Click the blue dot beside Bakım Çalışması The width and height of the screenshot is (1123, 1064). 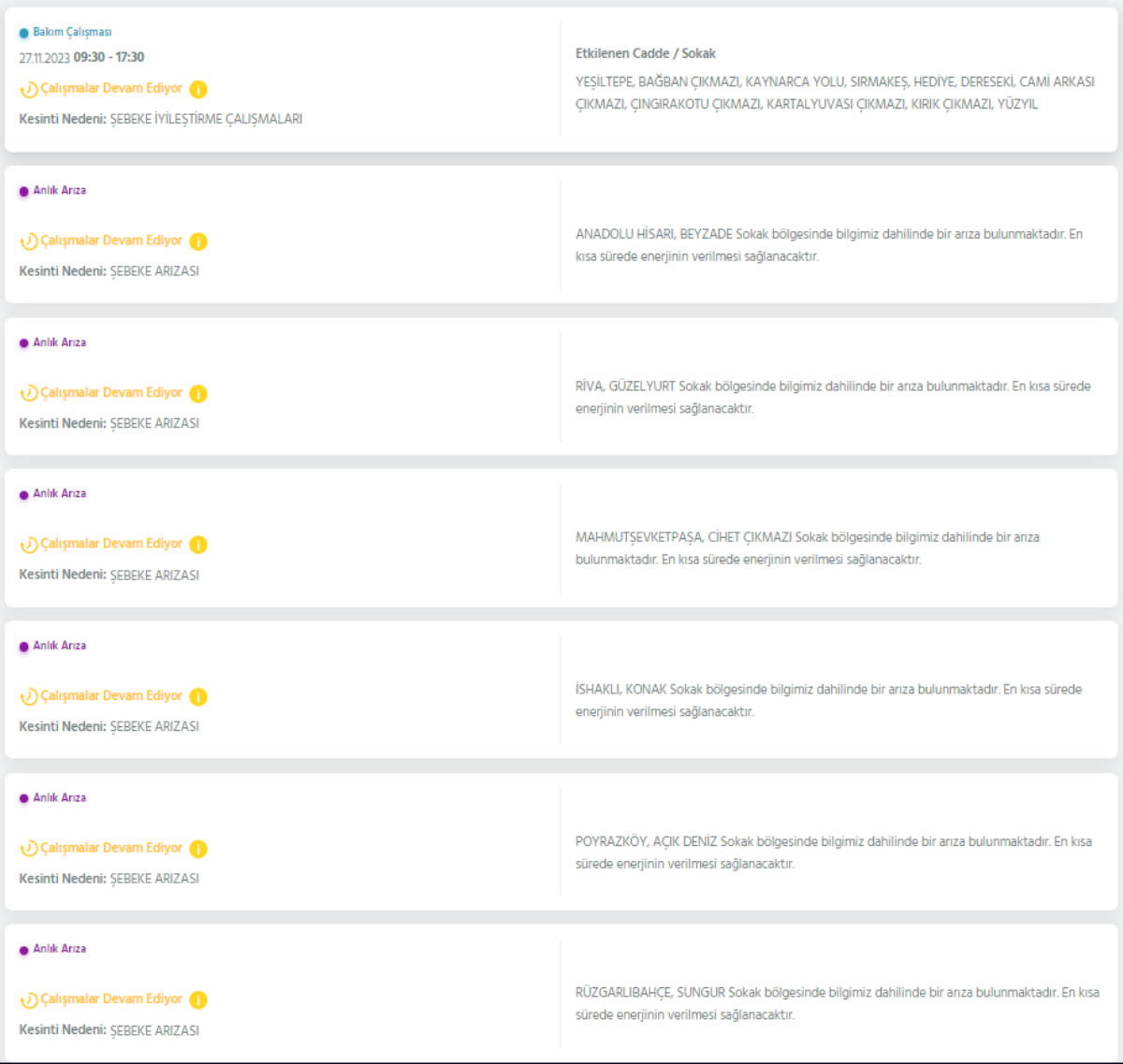click(x=24, y=33)
